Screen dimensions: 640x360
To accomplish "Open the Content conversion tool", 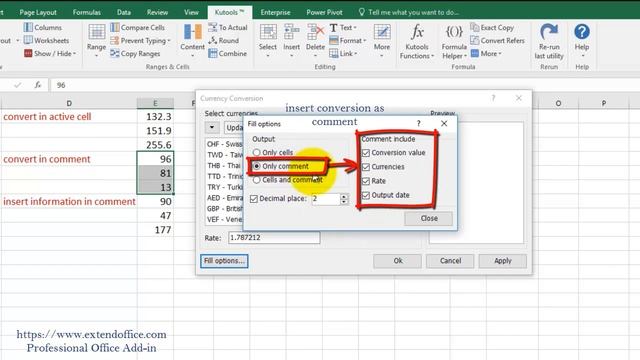I will 192,40.
